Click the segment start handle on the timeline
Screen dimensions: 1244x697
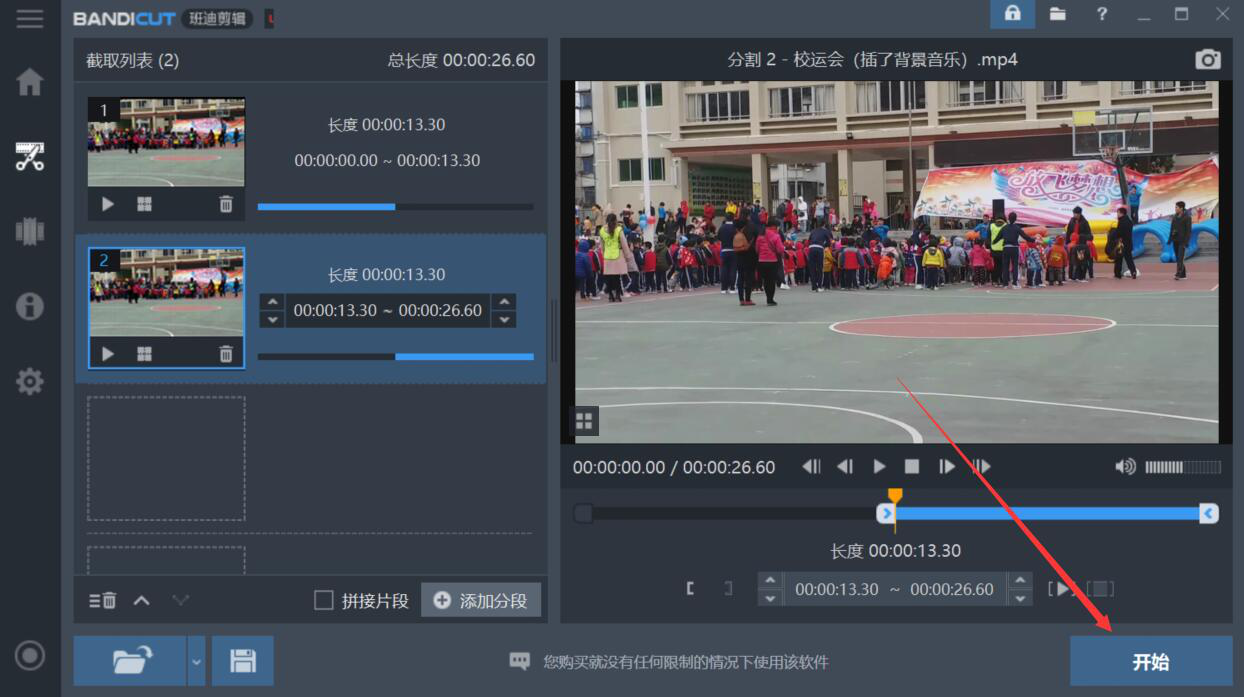pos(886,514)
